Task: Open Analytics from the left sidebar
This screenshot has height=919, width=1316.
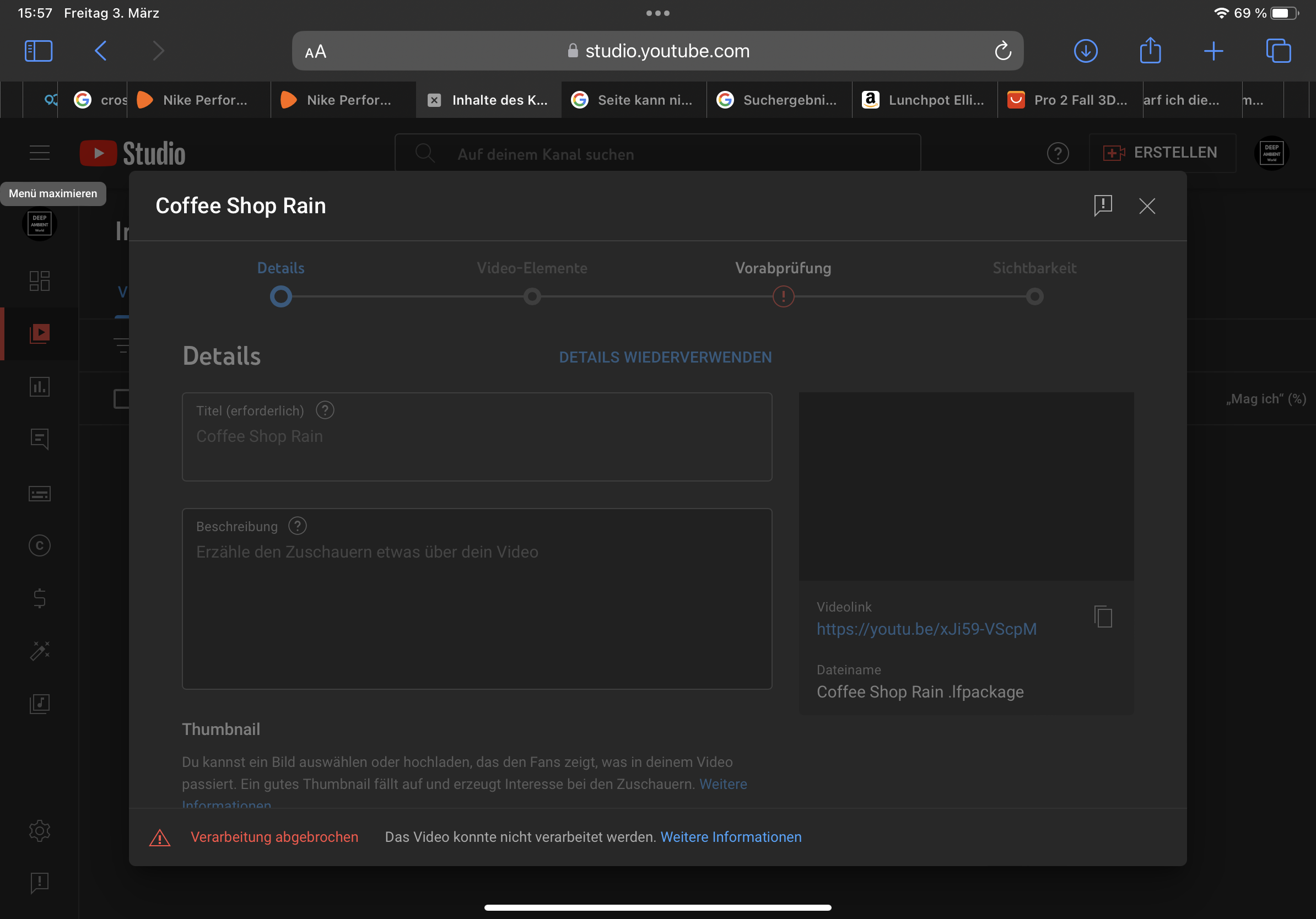Action: coord(40,387)
